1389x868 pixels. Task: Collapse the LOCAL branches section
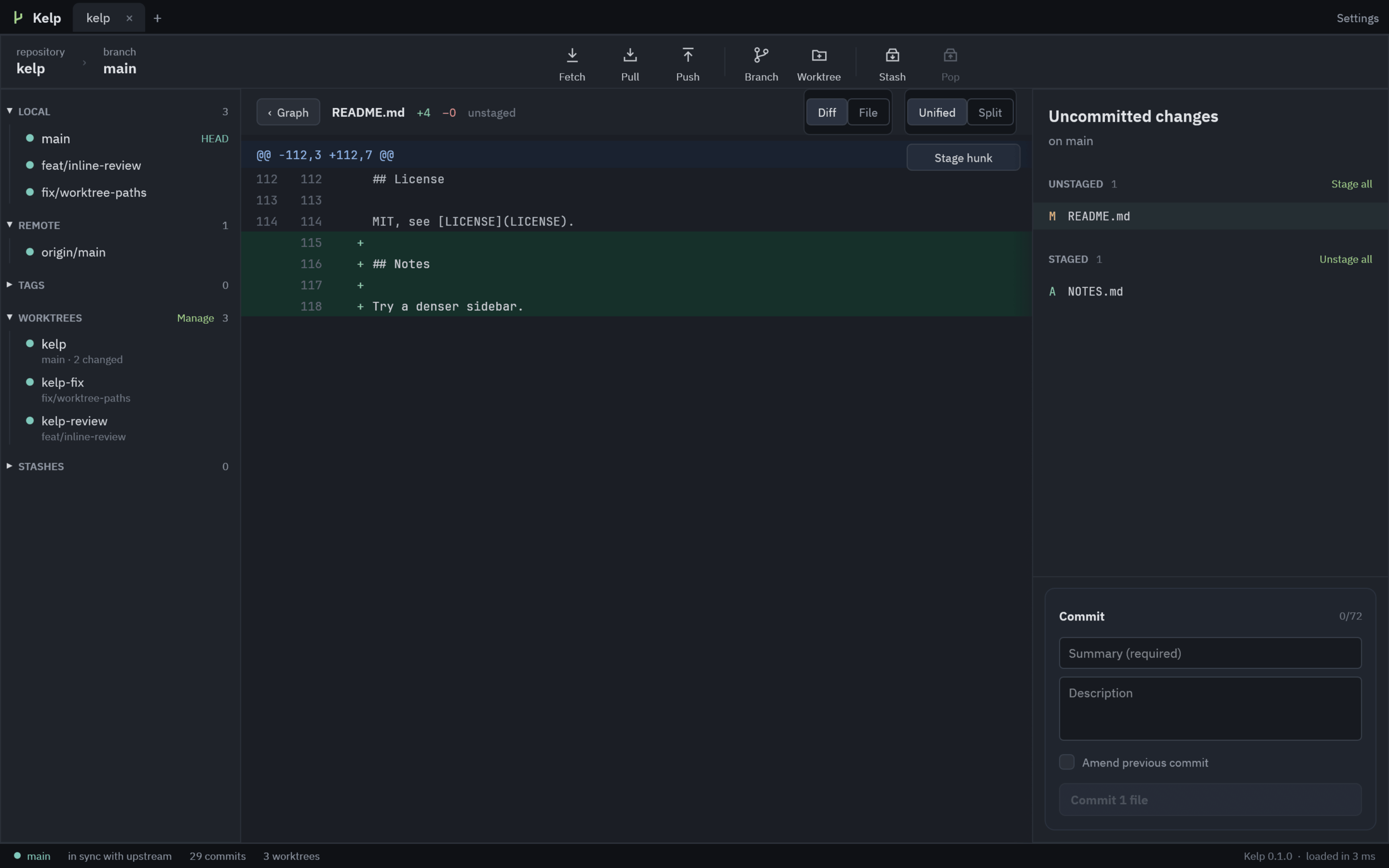tap(9, 110)
